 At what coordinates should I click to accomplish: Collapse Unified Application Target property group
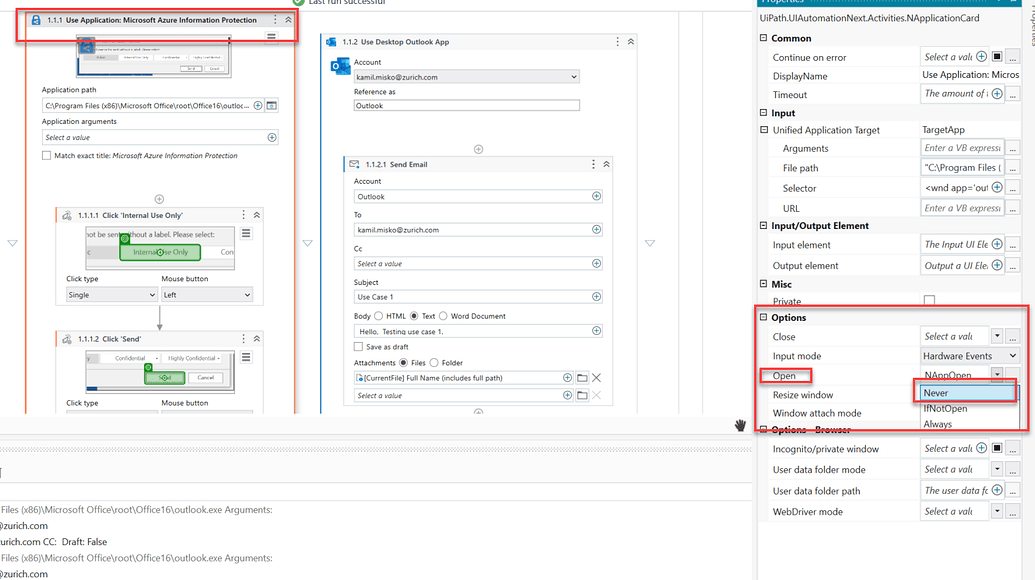pos(764,130)
